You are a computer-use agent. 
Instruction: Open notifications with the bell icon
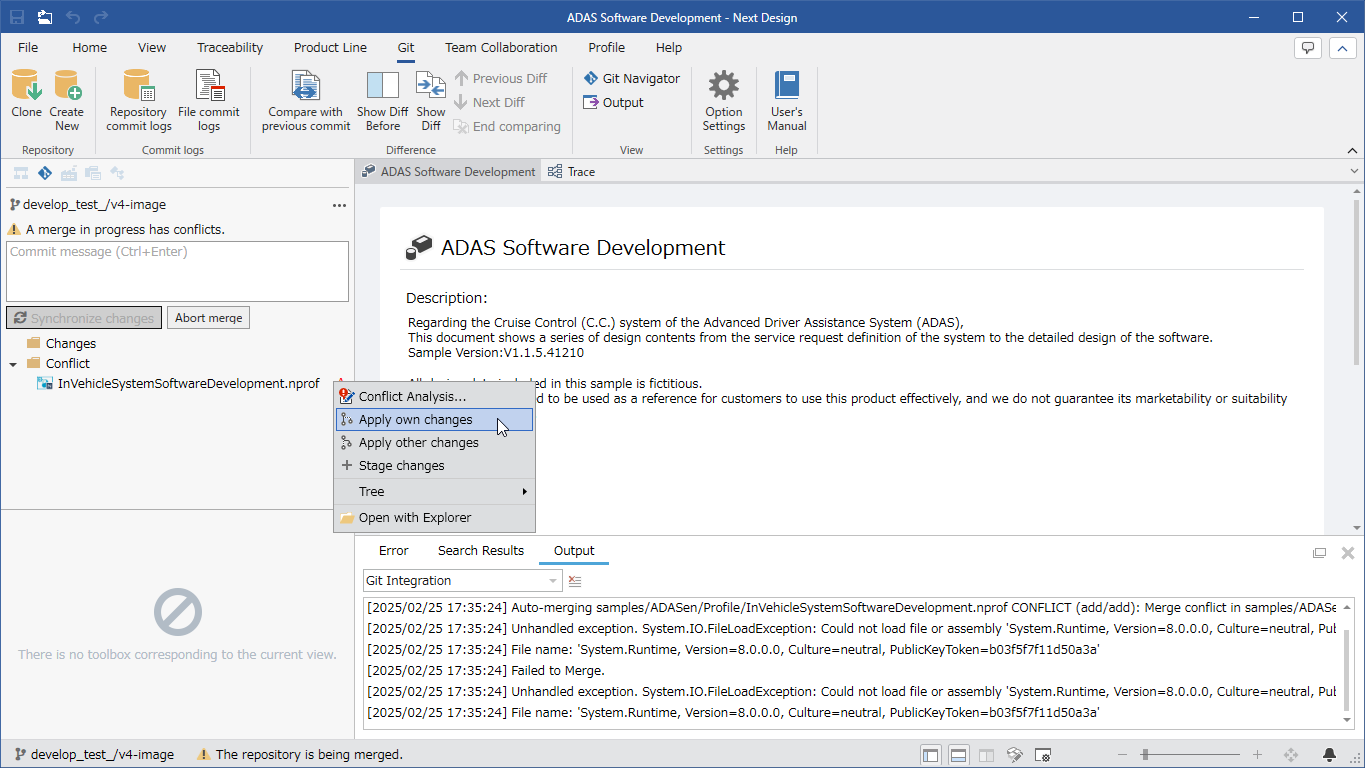[x=1329, y=755]
